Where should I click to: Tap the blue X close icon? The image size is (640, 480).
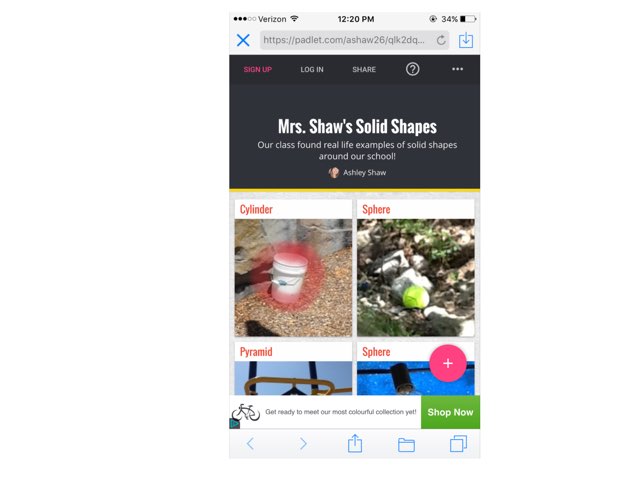click(243, 40)
